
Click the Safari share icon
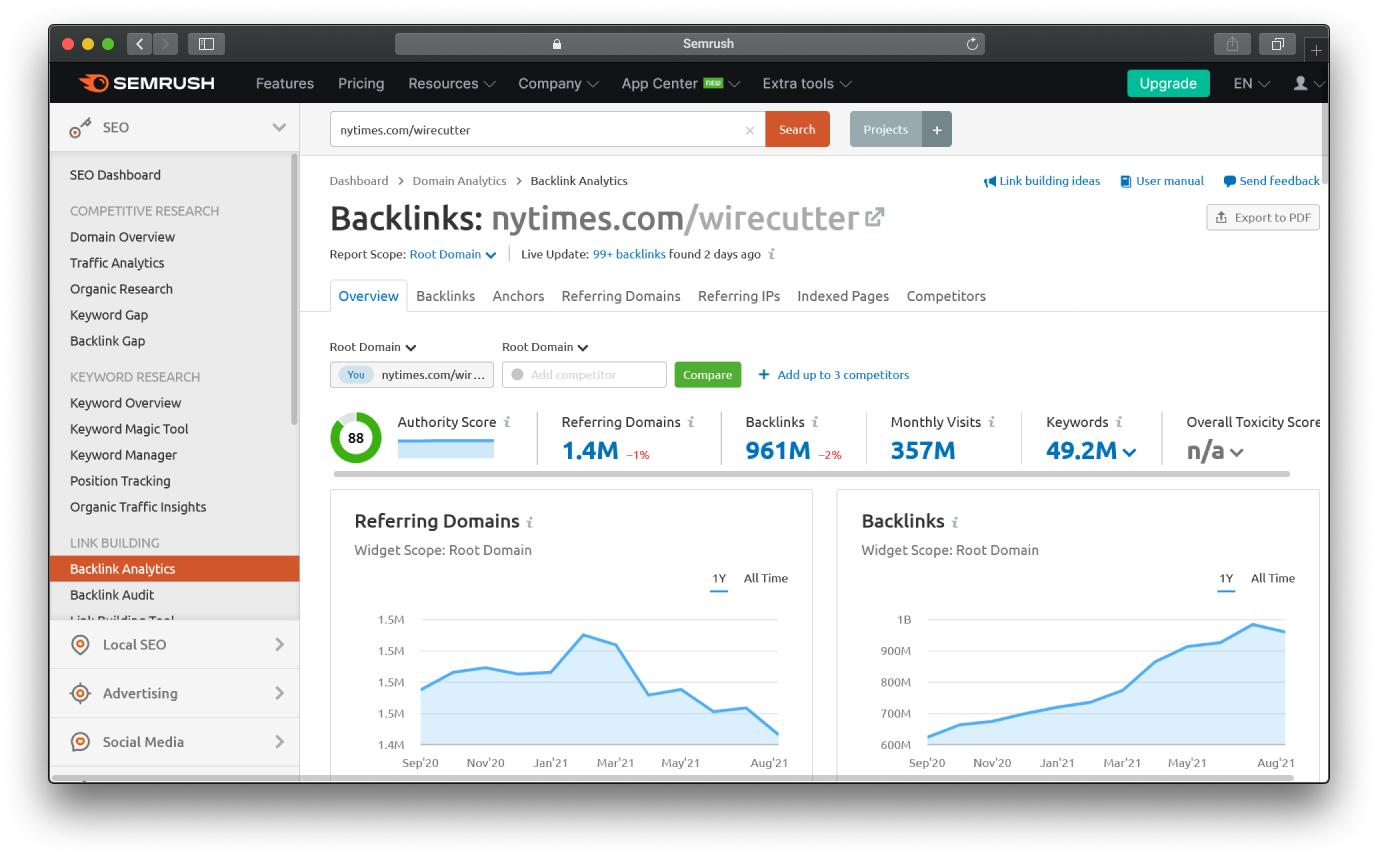point(1232,43)
